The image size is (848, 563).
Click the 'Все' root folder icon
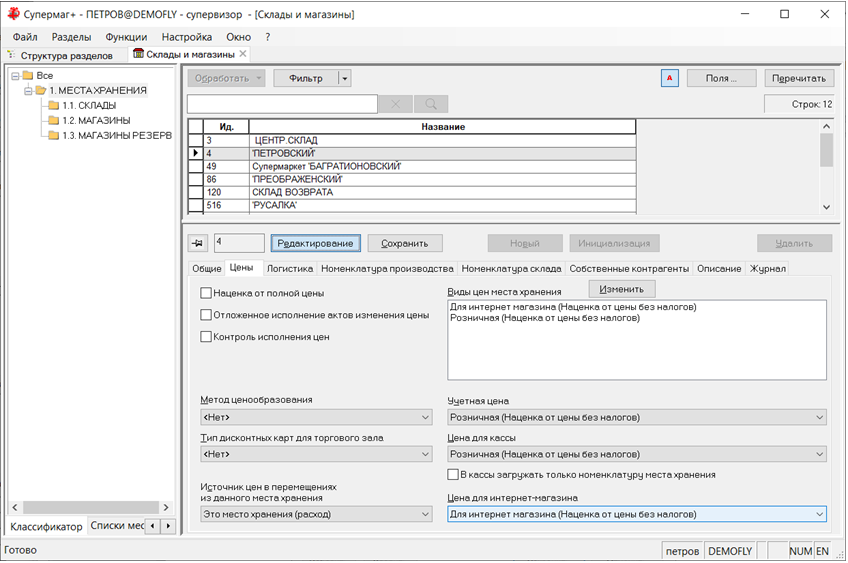point(28,75)
